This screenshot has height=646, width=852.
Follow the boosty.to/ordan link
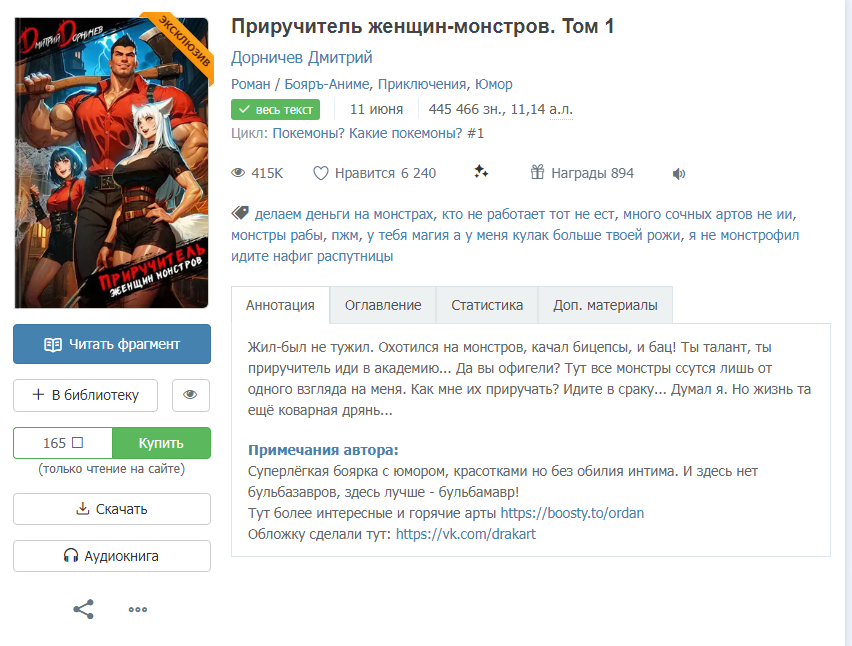click(572, 513)
